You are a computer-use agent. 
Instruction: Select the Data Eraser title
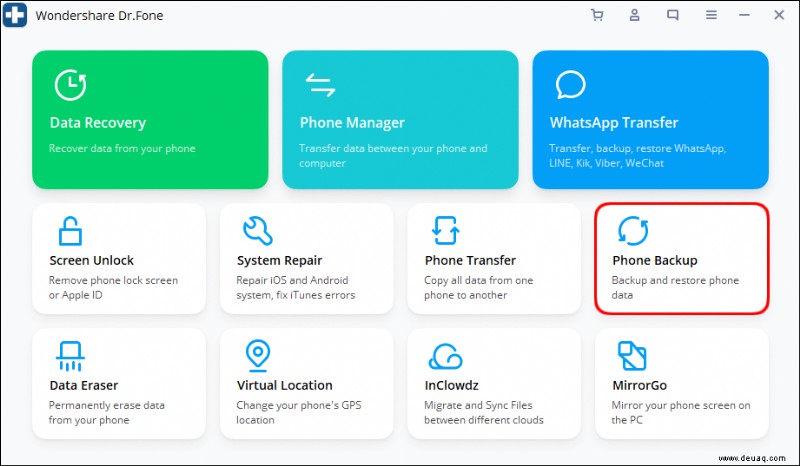(x=84, y=385)
